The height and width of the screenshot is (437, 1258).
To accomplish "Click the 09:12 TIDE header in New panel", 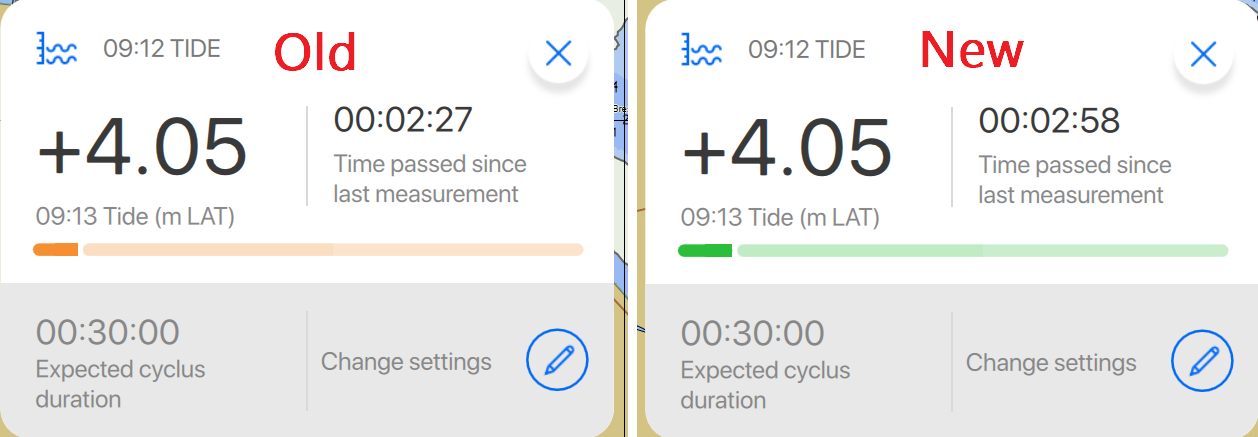I will 807,48.
